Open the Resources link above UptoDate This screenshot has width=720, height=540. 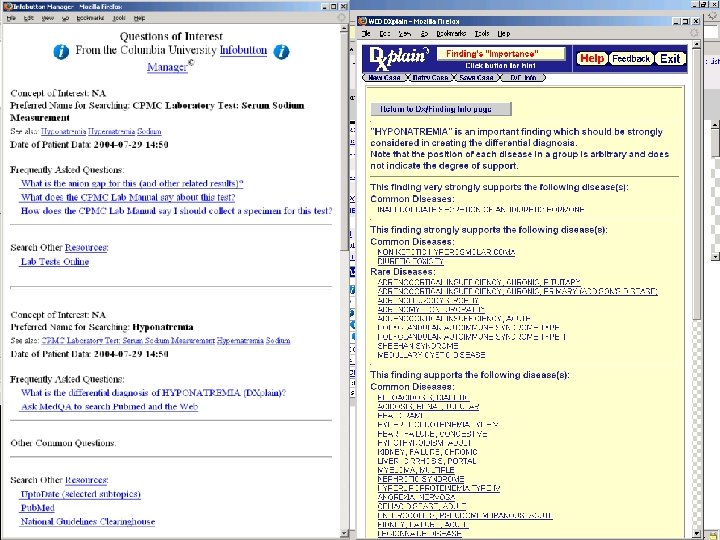pyautogui.click(x=86, y=480)
